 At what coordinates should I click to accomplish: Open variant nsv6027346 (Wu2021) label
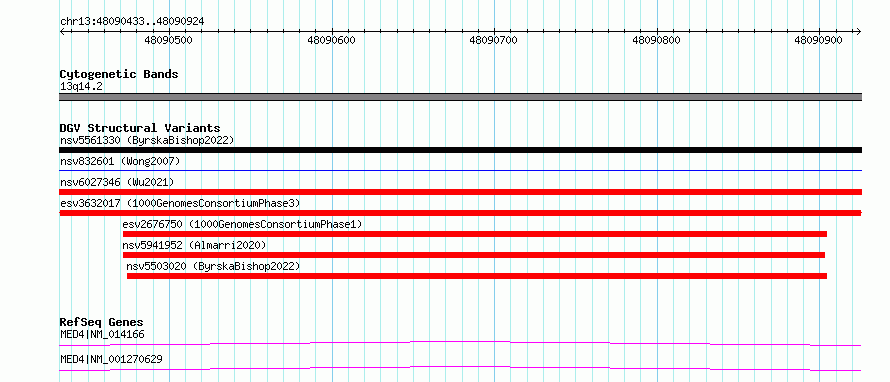pos(117,182)
